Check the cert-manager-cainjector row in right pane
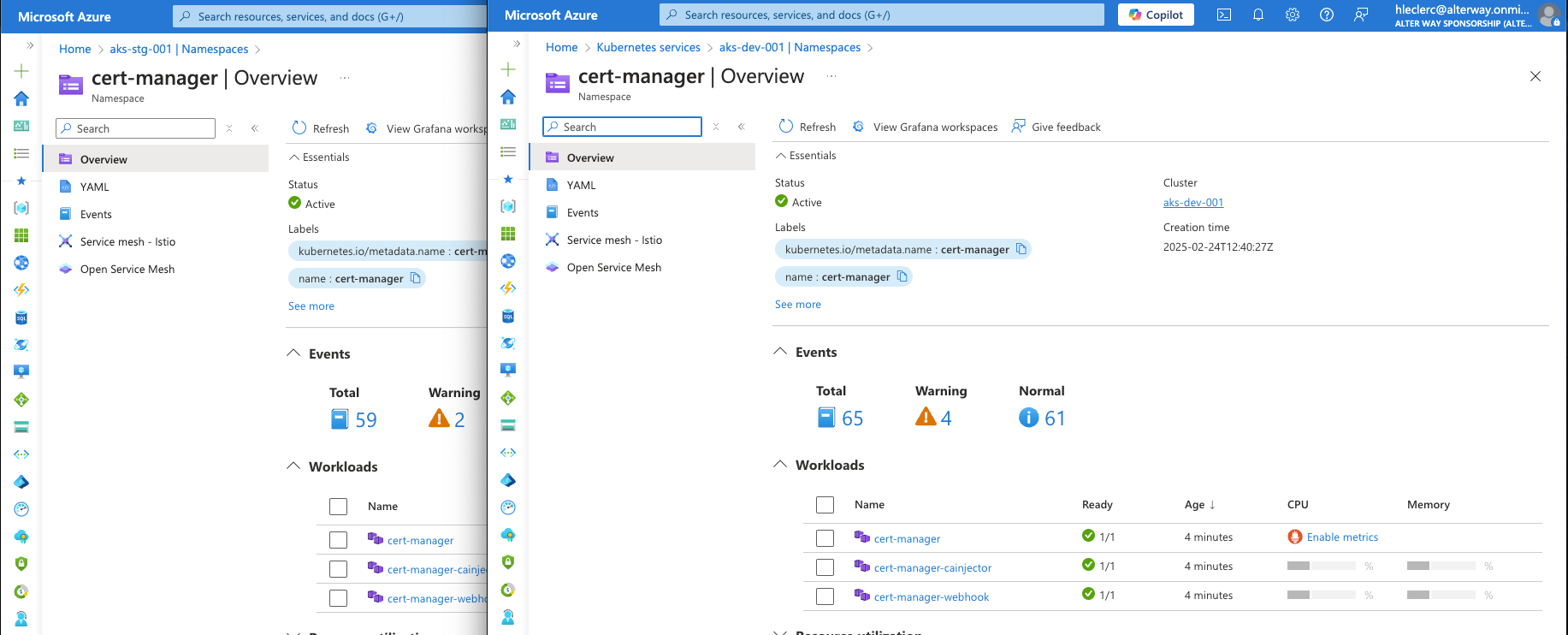Image resolution: width=1568 pixels, height=635 pixels. point(825,567)
